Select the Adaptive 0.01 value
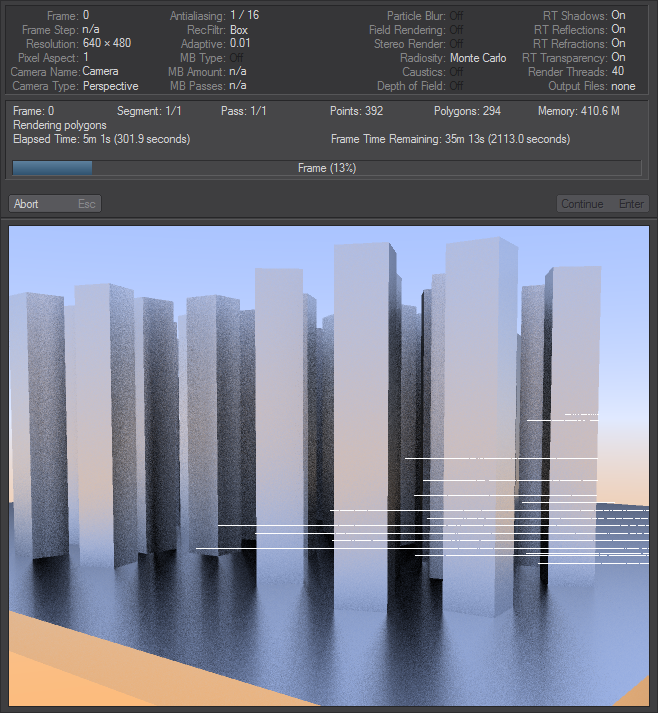The image size is (658, 713). click(x=241, y=44)
